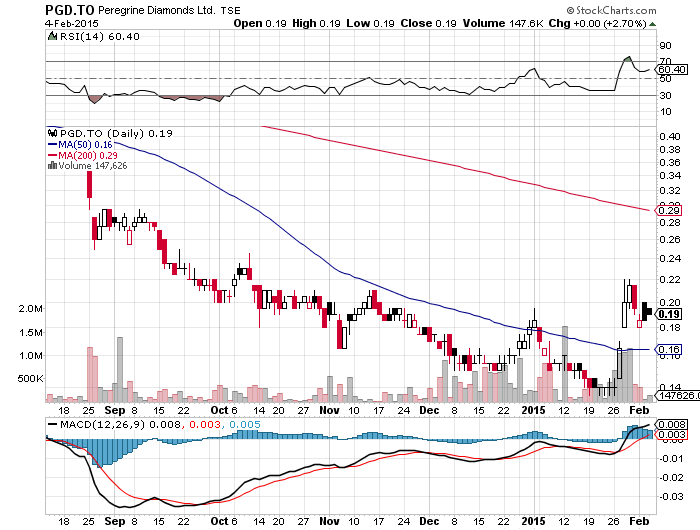Click the blue MA(50) 0.16 price tag
Viewport: 700px width, 530px height.
coord(668,349)
